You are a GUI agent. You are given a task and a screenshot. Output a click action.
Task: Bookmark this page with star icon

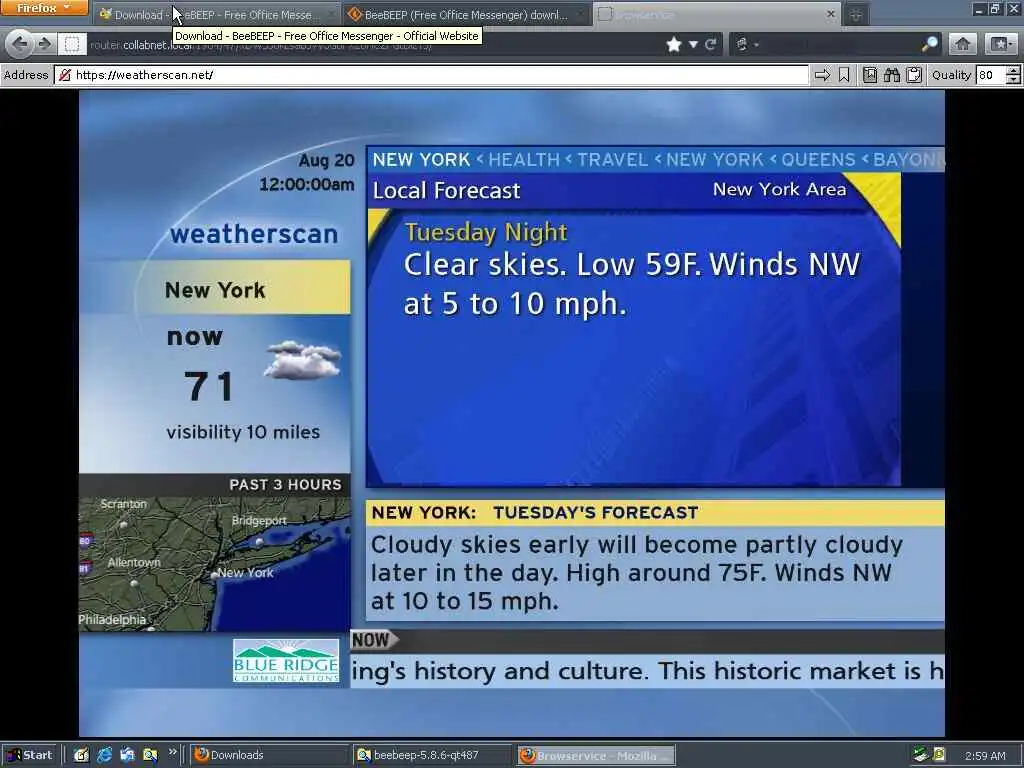tap(674, 44)
